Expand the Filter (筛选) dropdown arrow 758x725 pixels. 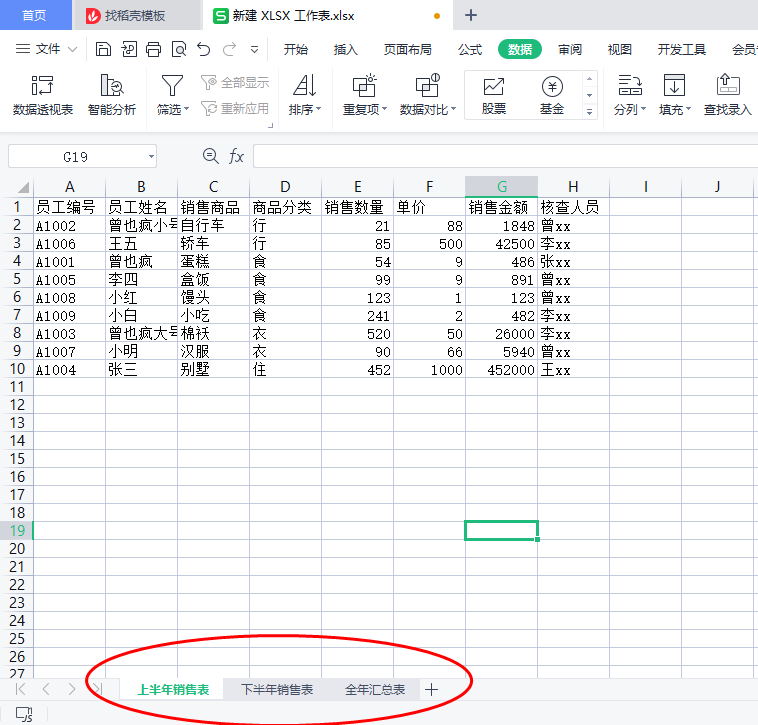point(187,110)
